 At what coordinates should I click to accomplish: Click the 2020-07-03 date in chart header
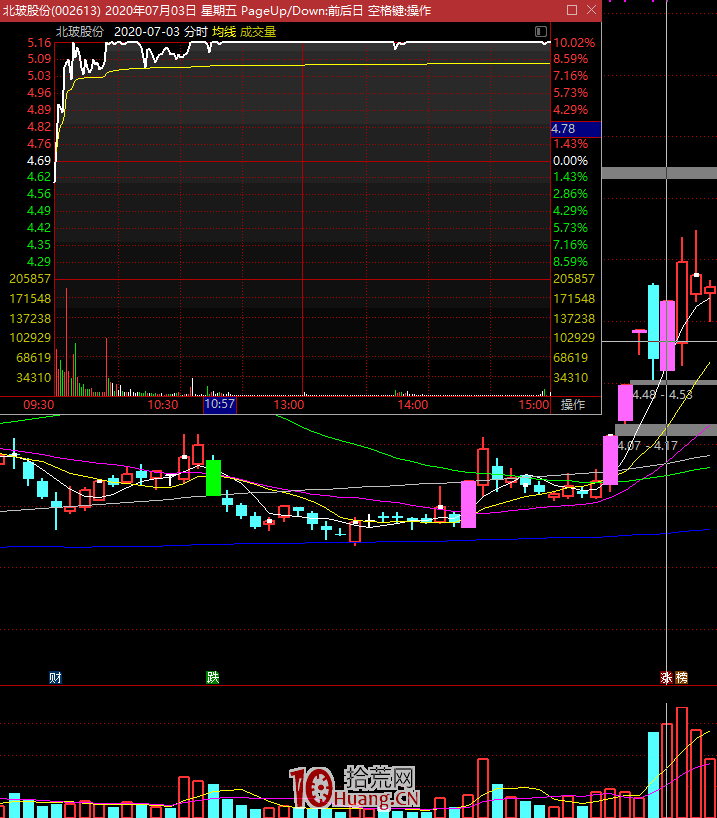[147, 32]
